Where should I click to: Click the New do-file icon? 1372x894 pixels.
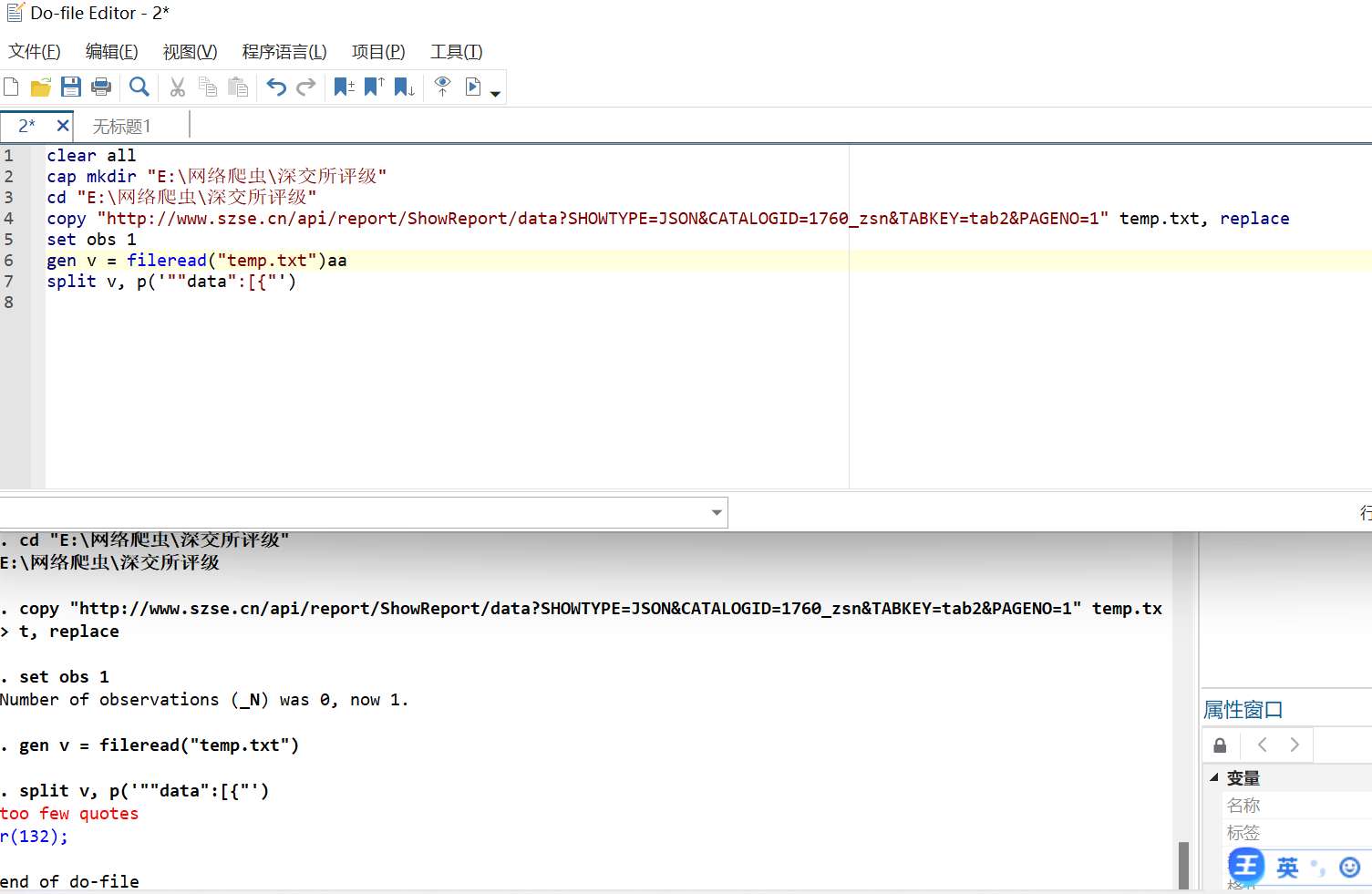tap(12, 87)
